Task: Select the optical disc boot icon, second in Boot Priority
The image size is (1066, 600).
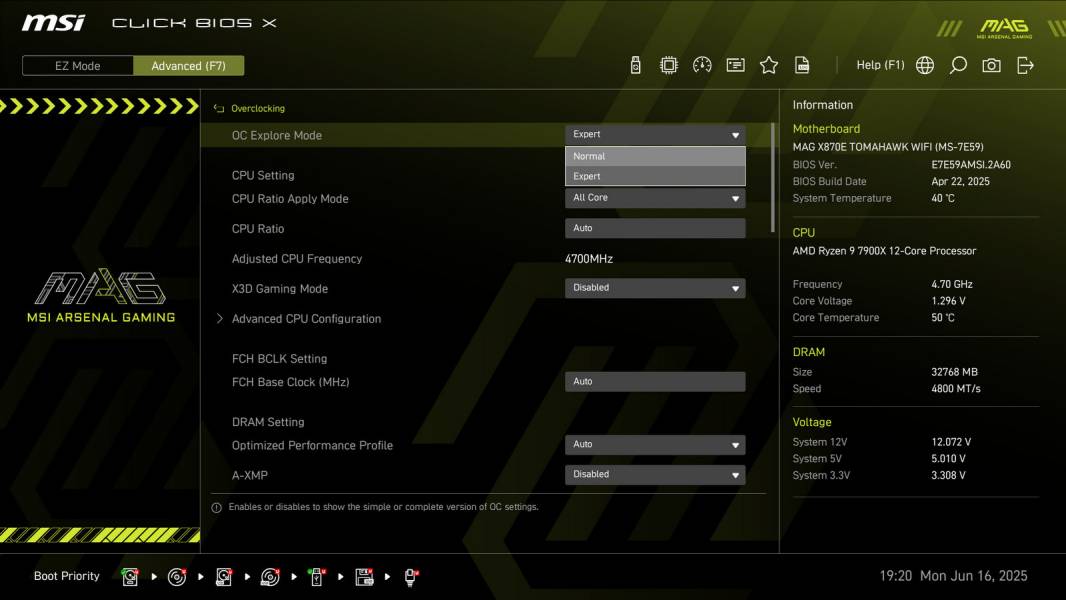Action: click(177, 577)
